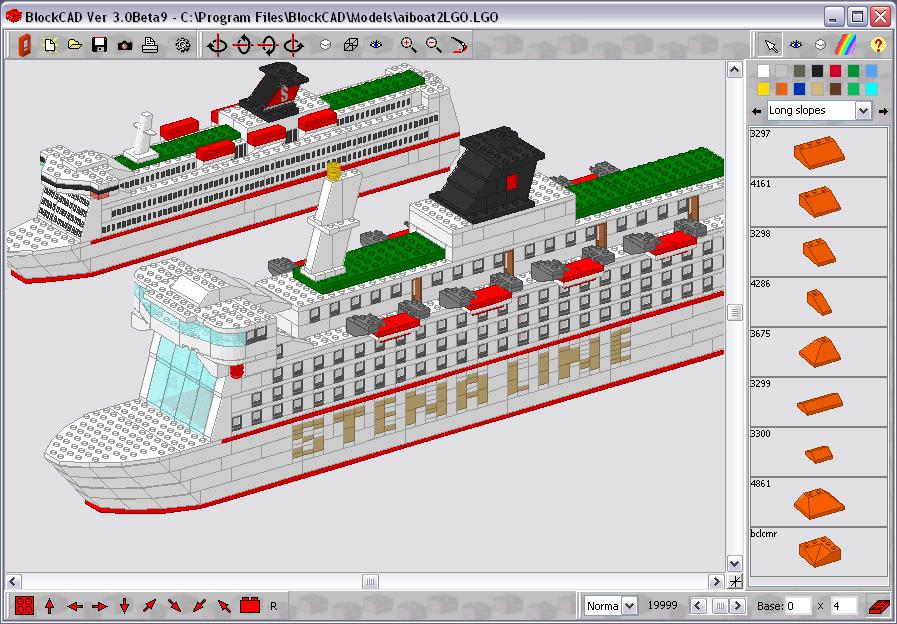Pick the tan color swatch
This screenshot has height=624, width=897.
coord(817,89)
